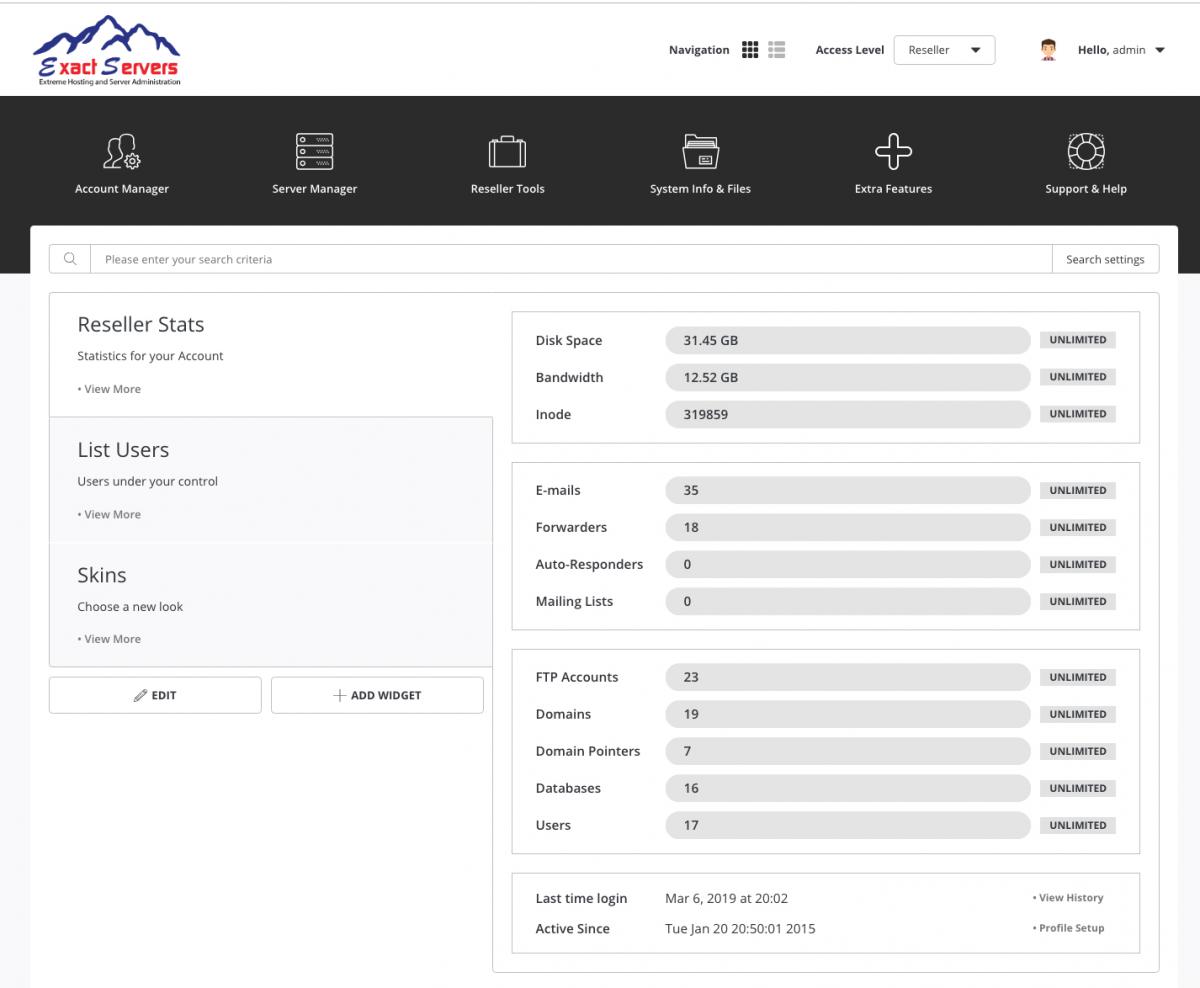Click the search magnifier icon
1200x988 pixels.
[70, 259]
